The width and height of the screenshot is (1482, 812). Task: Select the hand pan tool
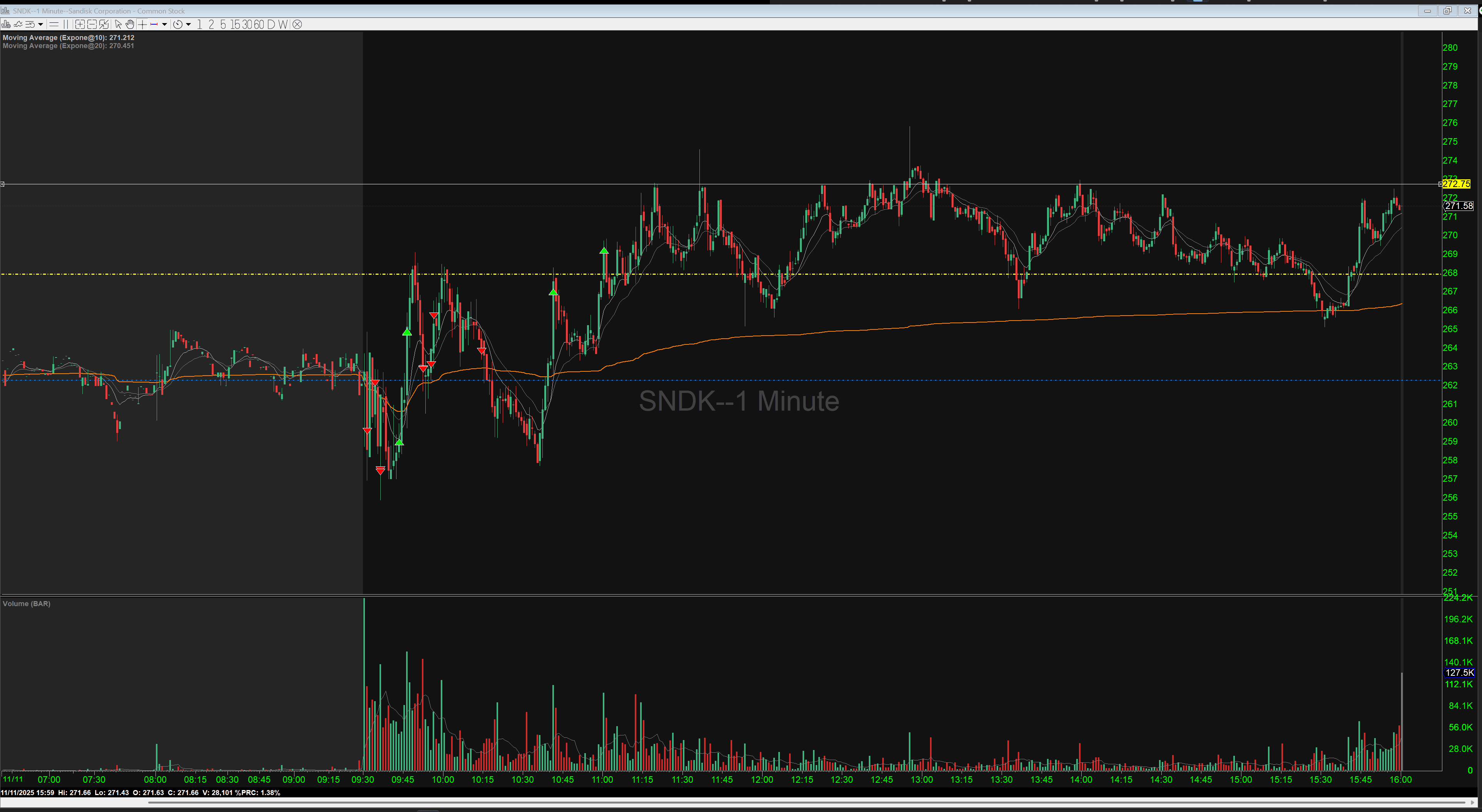coord(130,24)
